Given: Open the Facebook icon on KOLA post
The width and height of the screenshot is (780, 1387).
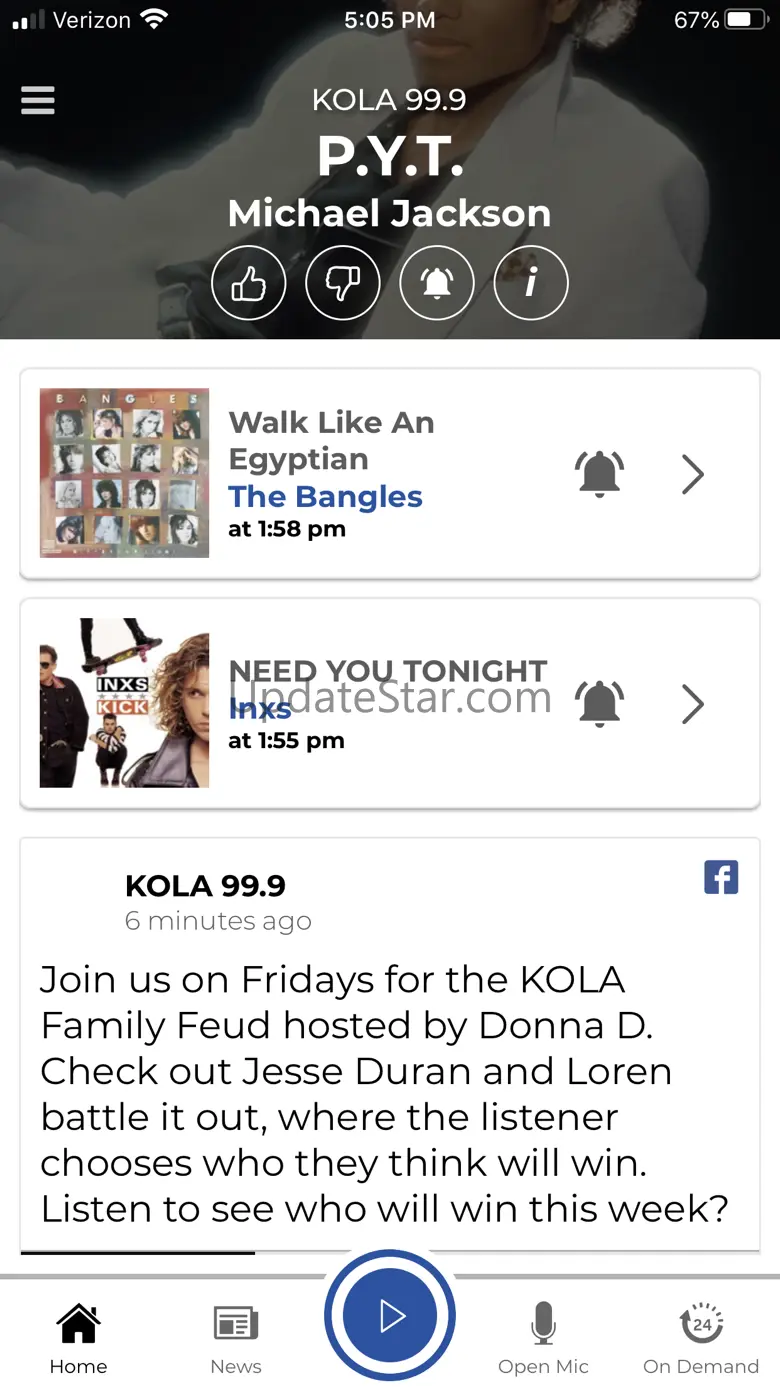Looking at the screenshot, I should pyautogui.click(x=721, y=877).
